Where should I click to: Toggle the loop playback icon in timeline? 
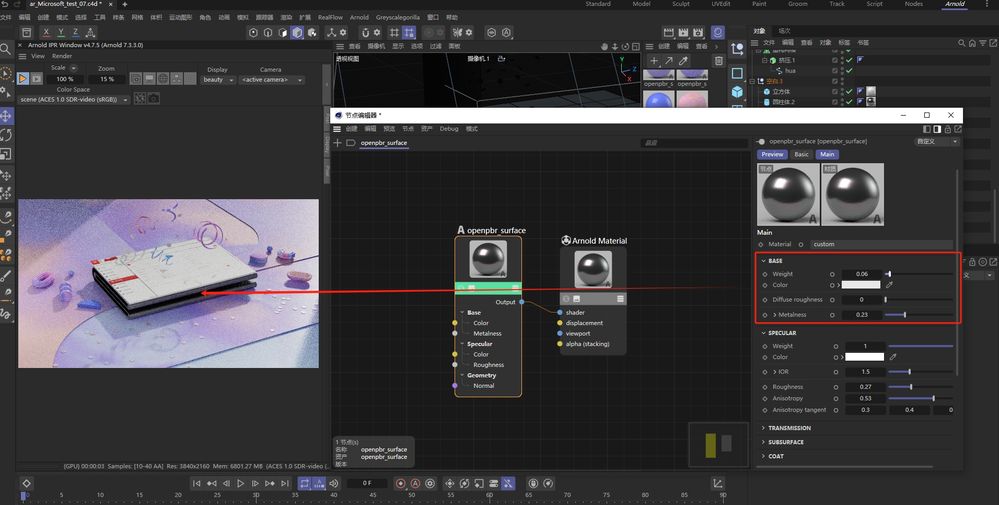coord(305,483)
